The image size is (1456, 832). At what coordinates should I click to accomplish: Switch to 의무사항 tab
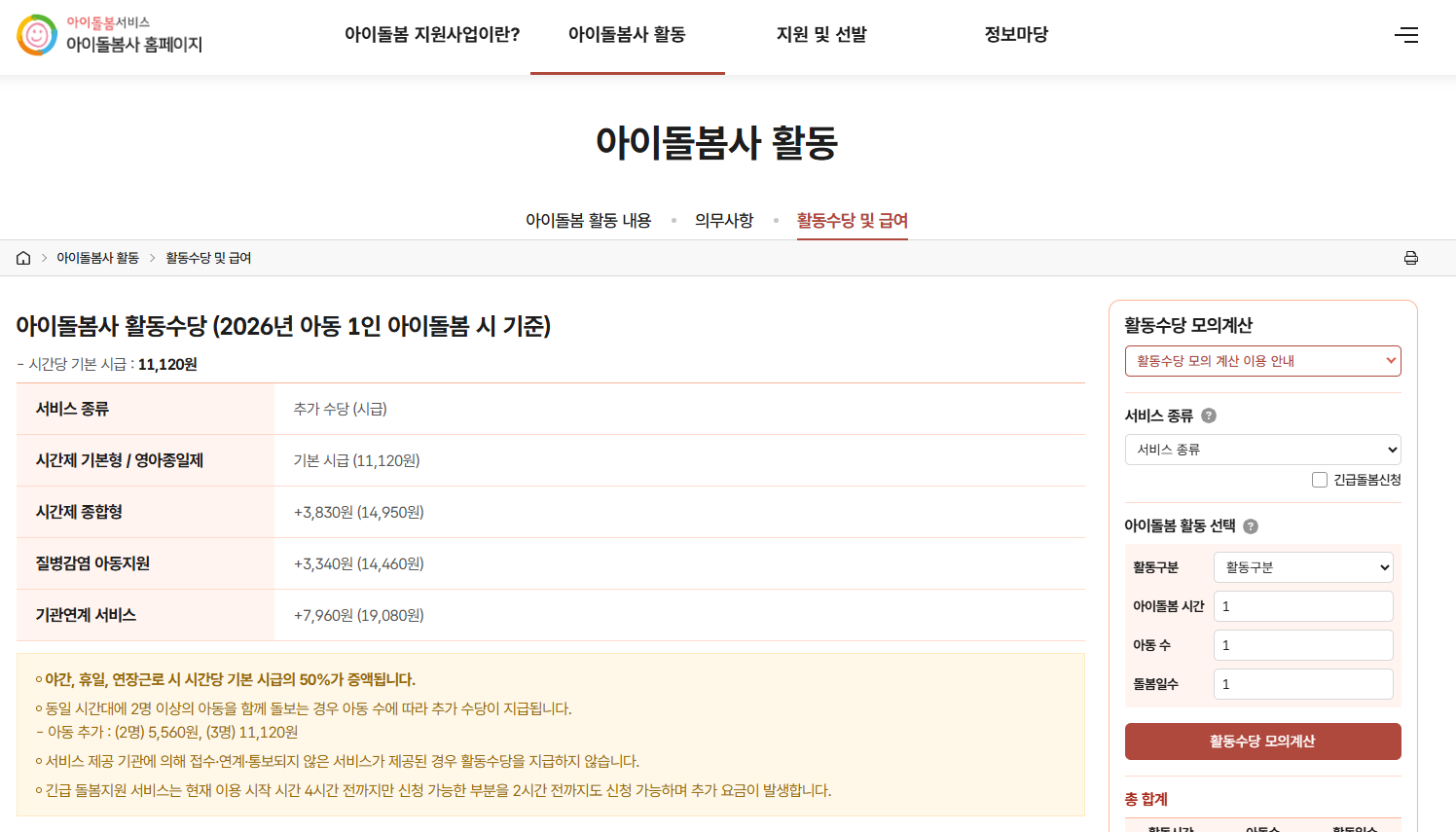click(x=724, y=221)
